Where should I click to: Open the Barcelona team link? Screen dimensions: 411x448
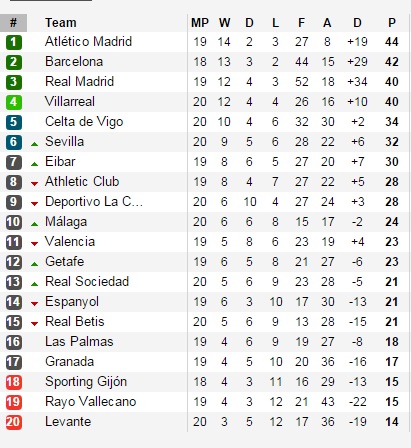[74, 62]
